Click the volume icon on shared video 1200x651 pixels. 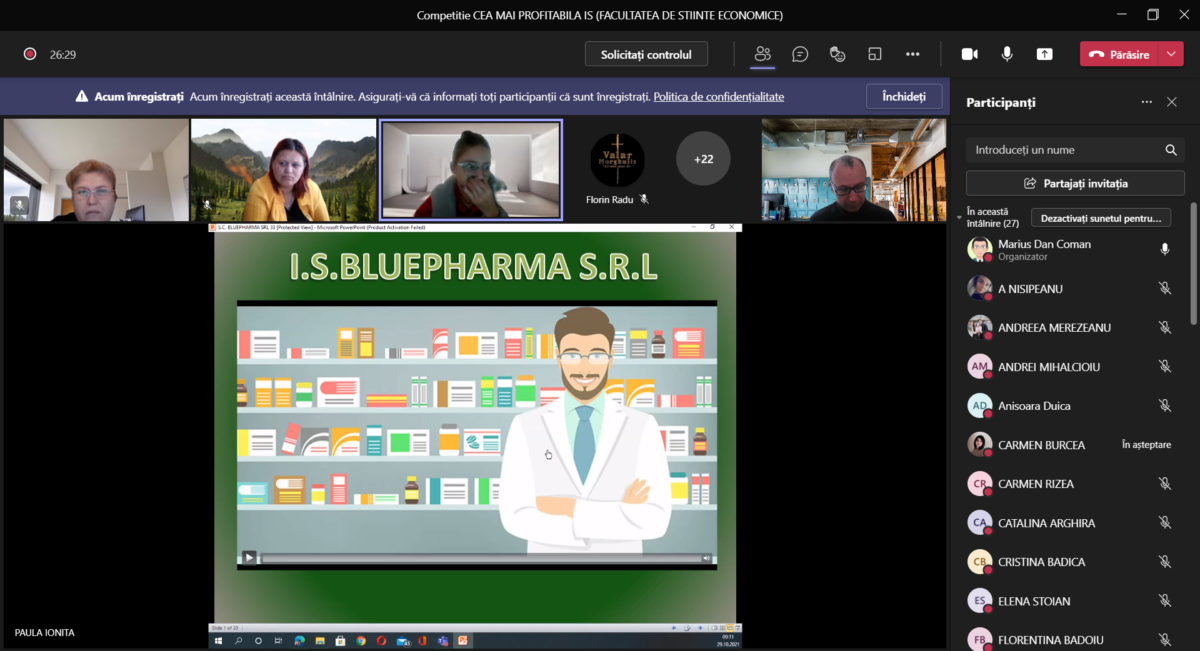click(x=706, y=558)
